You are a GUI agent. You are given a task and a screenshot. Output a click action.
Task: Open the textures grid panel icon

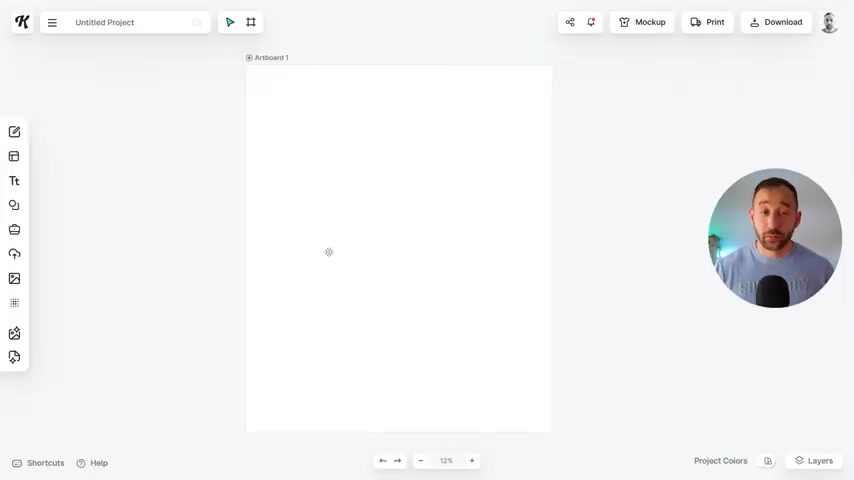pos(14,303)
